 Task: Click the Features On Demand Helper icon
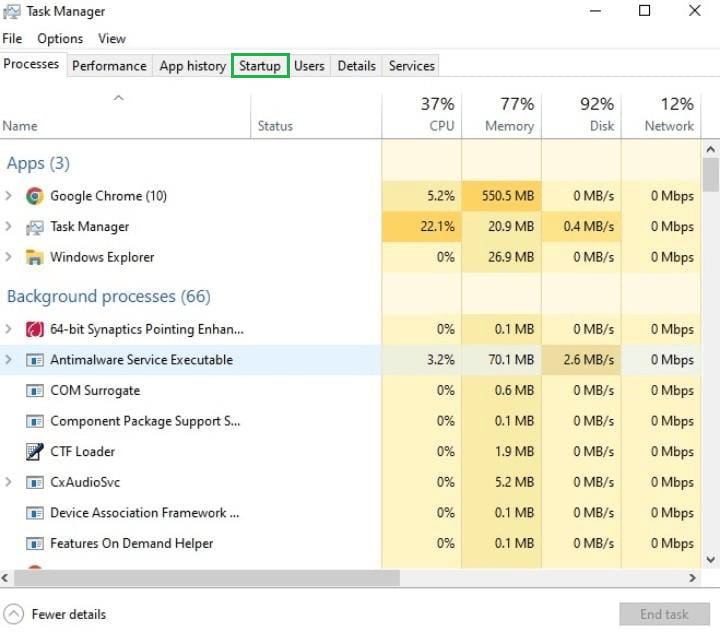click(35, 544)
